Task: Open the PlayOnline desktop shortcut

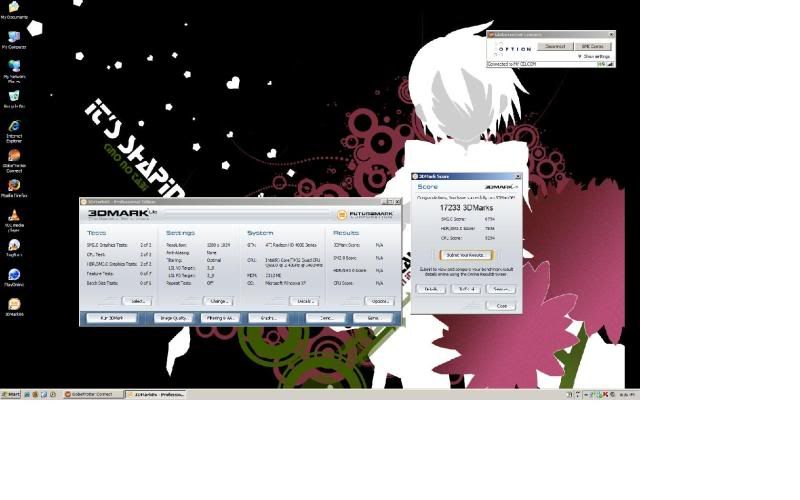Action: tap(14, 277)
